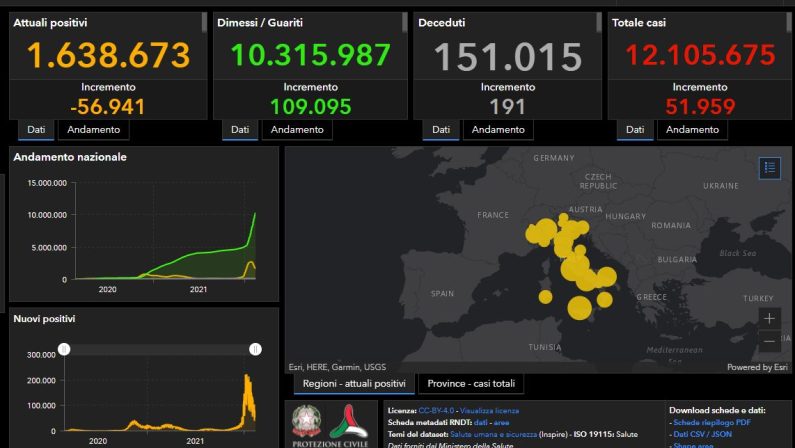
Task: Zoom in on the map with plus
Action: click(x=769, y=319)
